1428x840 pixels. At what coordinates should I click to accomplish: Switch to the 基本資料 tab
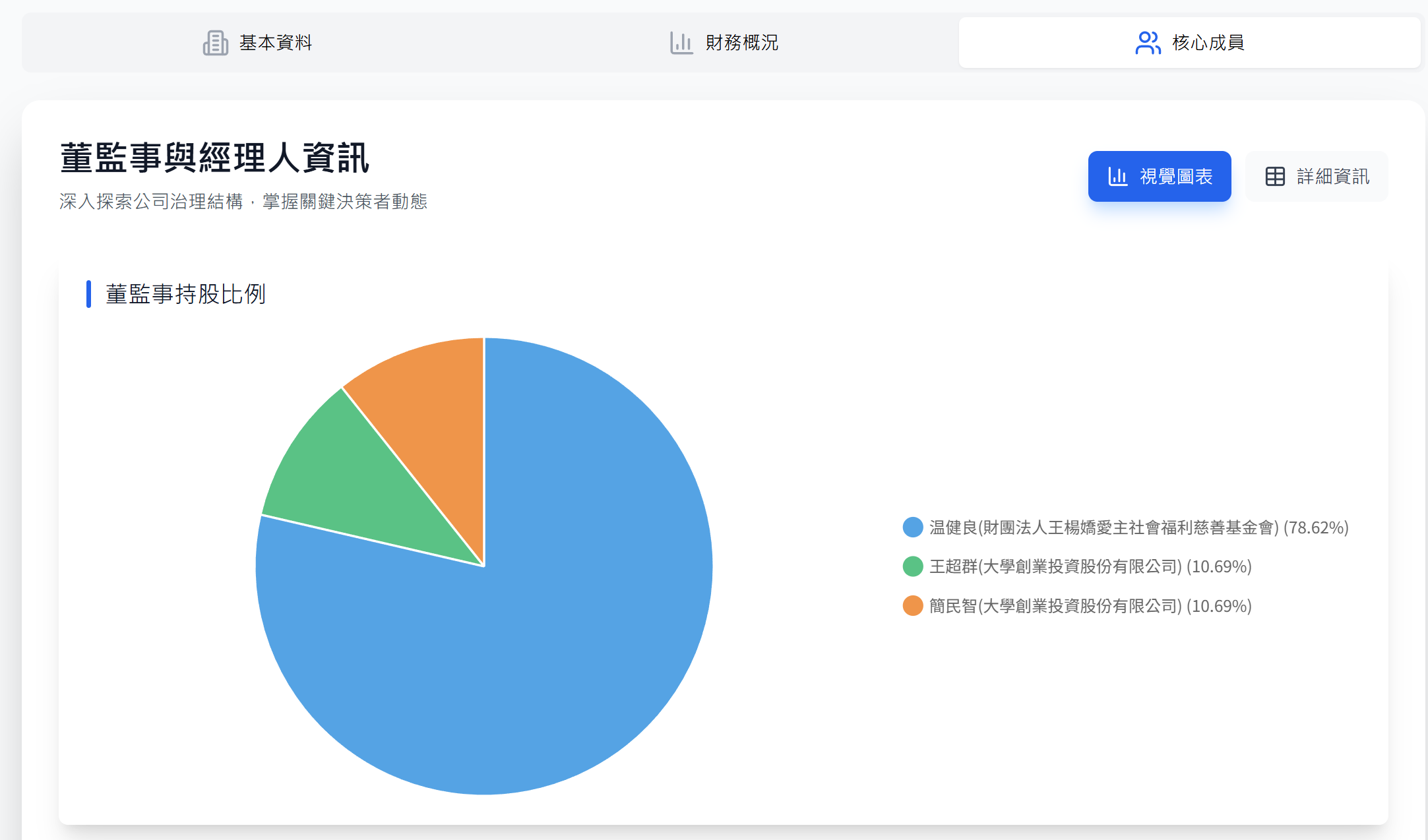pyautogui.click(x=275, y=42)
